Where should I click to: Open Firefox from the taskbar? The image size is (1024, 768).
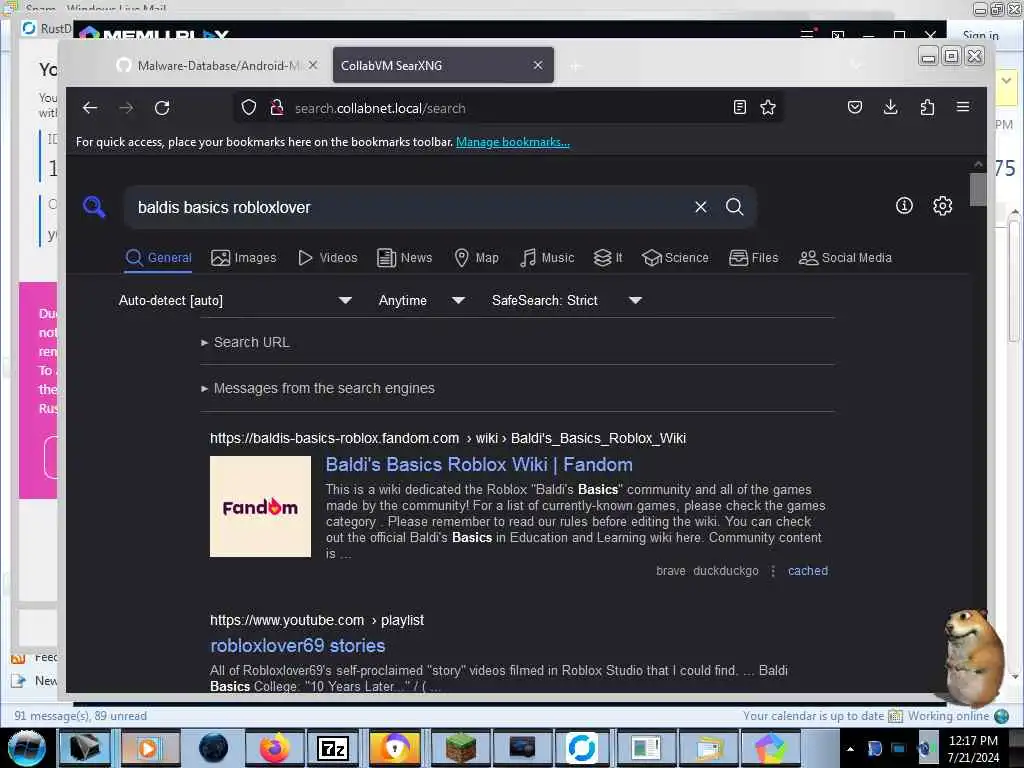274,748
